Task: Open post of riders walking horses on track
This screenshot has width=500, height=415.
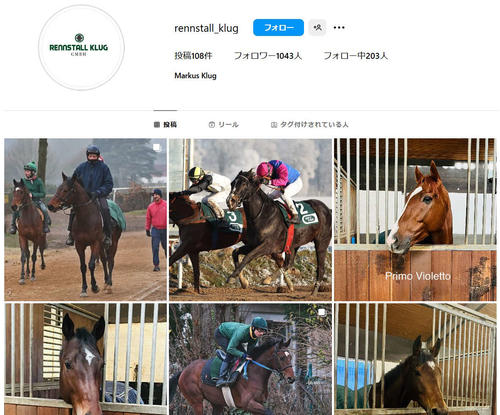Action: click(x=85, y=219)
